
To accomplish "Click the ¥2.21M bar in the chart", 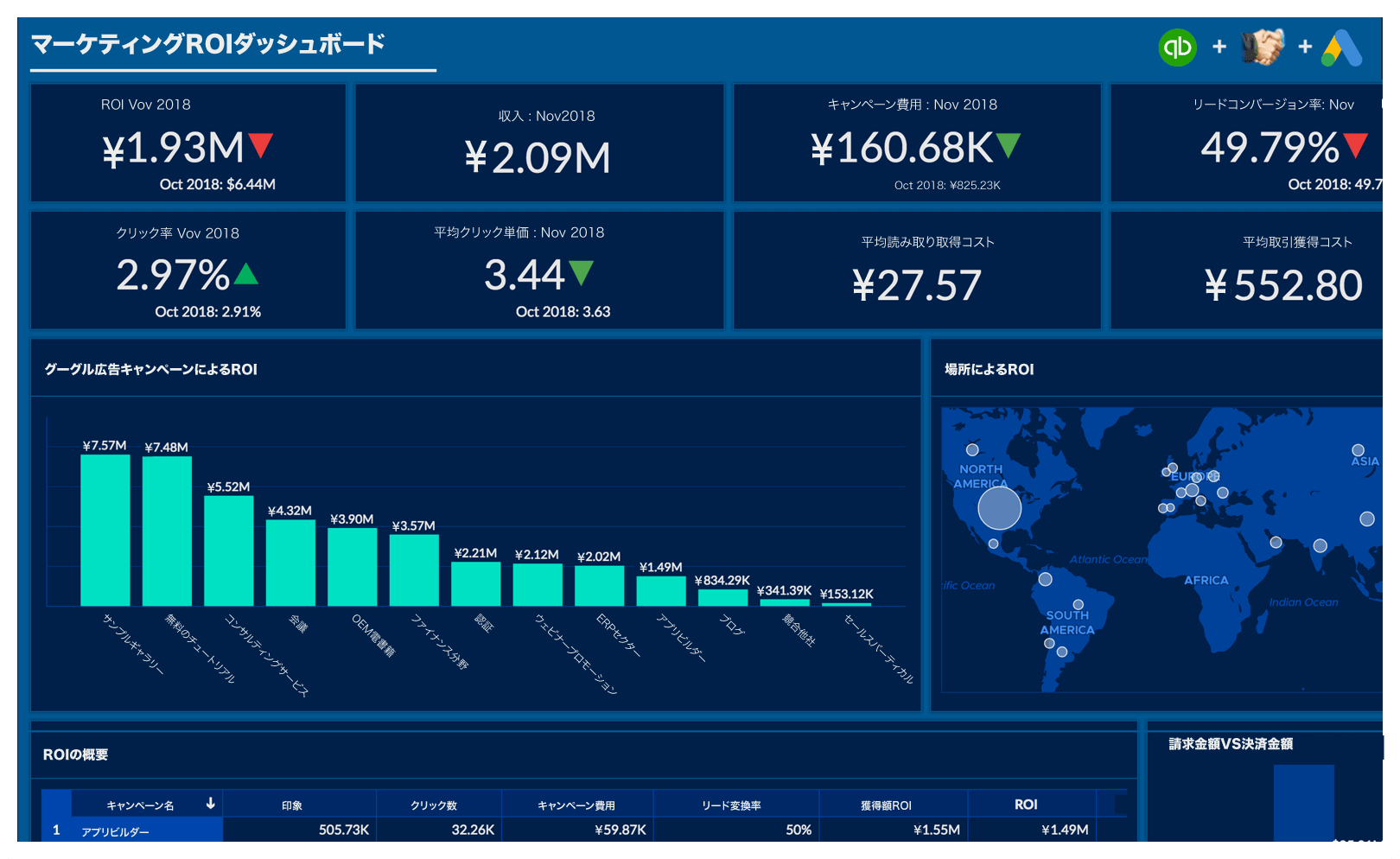I will tap(476, 583).
